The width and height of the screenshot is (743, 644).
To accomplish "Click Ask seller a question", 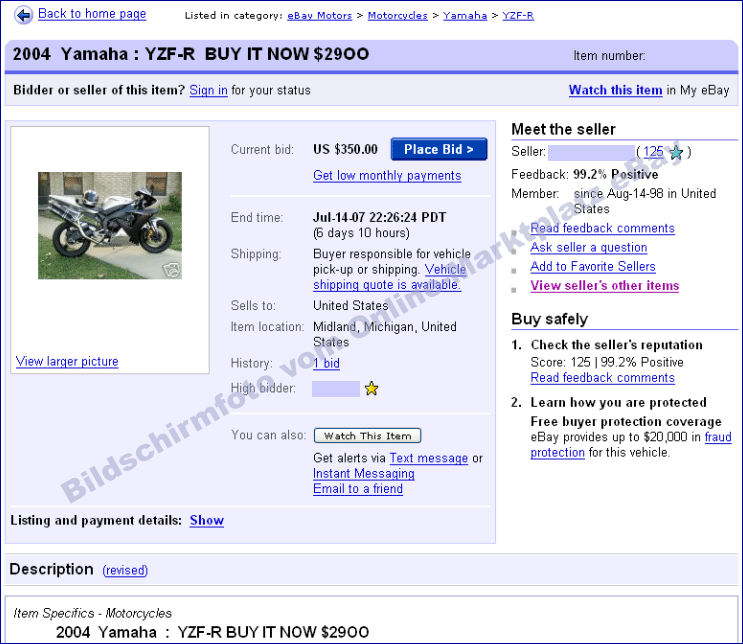I will point(589,247).
